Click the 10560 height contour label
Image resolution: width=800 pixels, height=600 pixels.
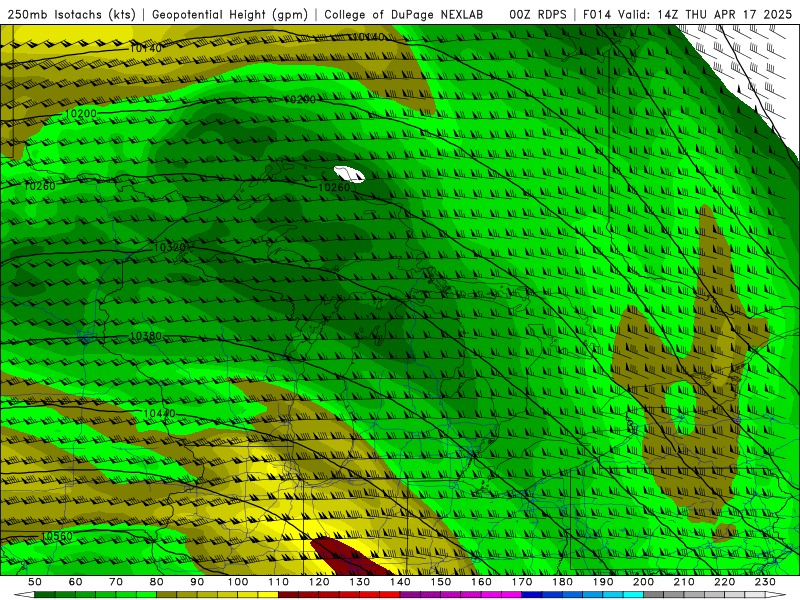pos(57,536)
